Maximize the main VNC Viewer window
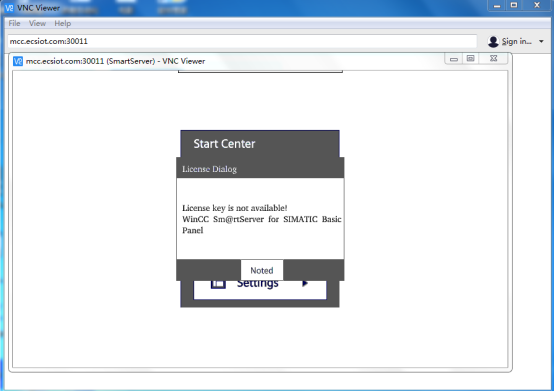Viewport: 554px width, 391px height. (514, 6)
